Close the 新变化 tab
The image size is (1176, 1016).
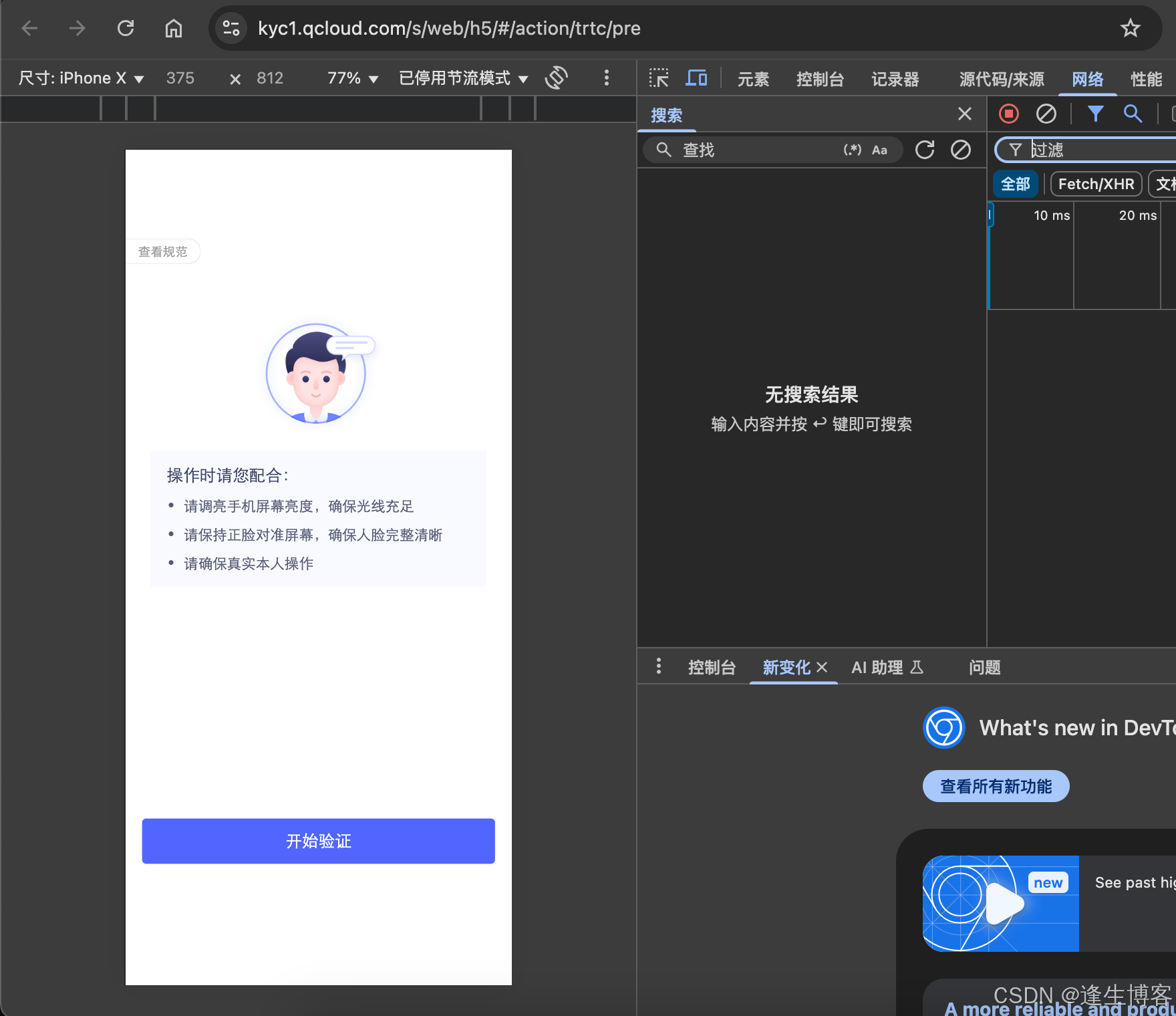pyautogui.click(x=822, y=667)
